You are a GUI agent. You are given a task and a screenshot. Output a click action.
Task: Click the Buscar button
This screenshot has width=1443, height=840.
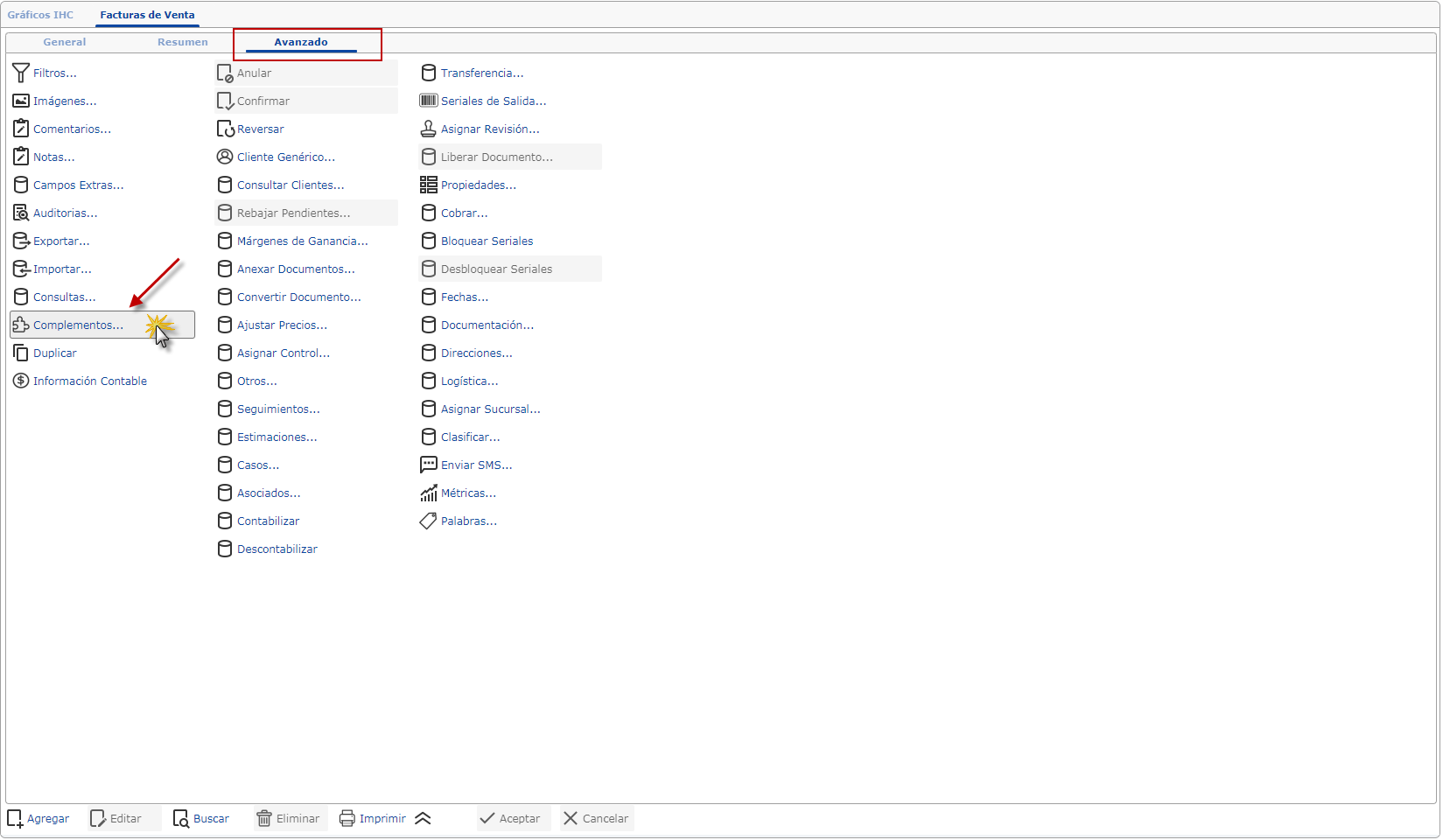coord(202,819)
